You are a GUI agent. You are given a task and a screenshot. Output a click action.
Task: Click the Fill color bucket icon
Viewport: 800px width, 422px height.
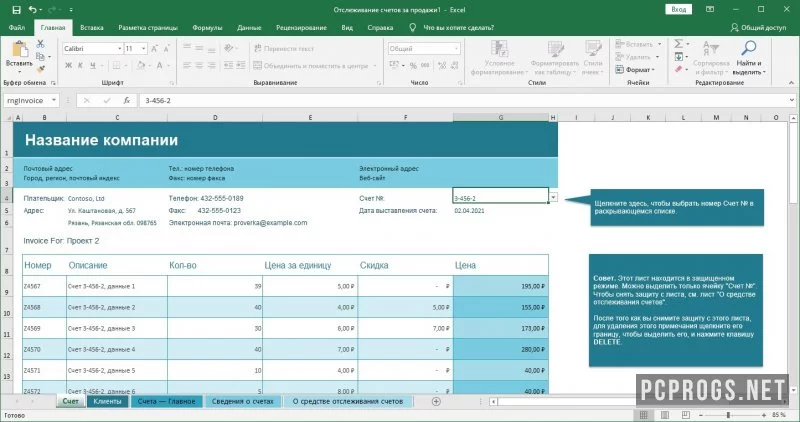(x=141, y=65)
